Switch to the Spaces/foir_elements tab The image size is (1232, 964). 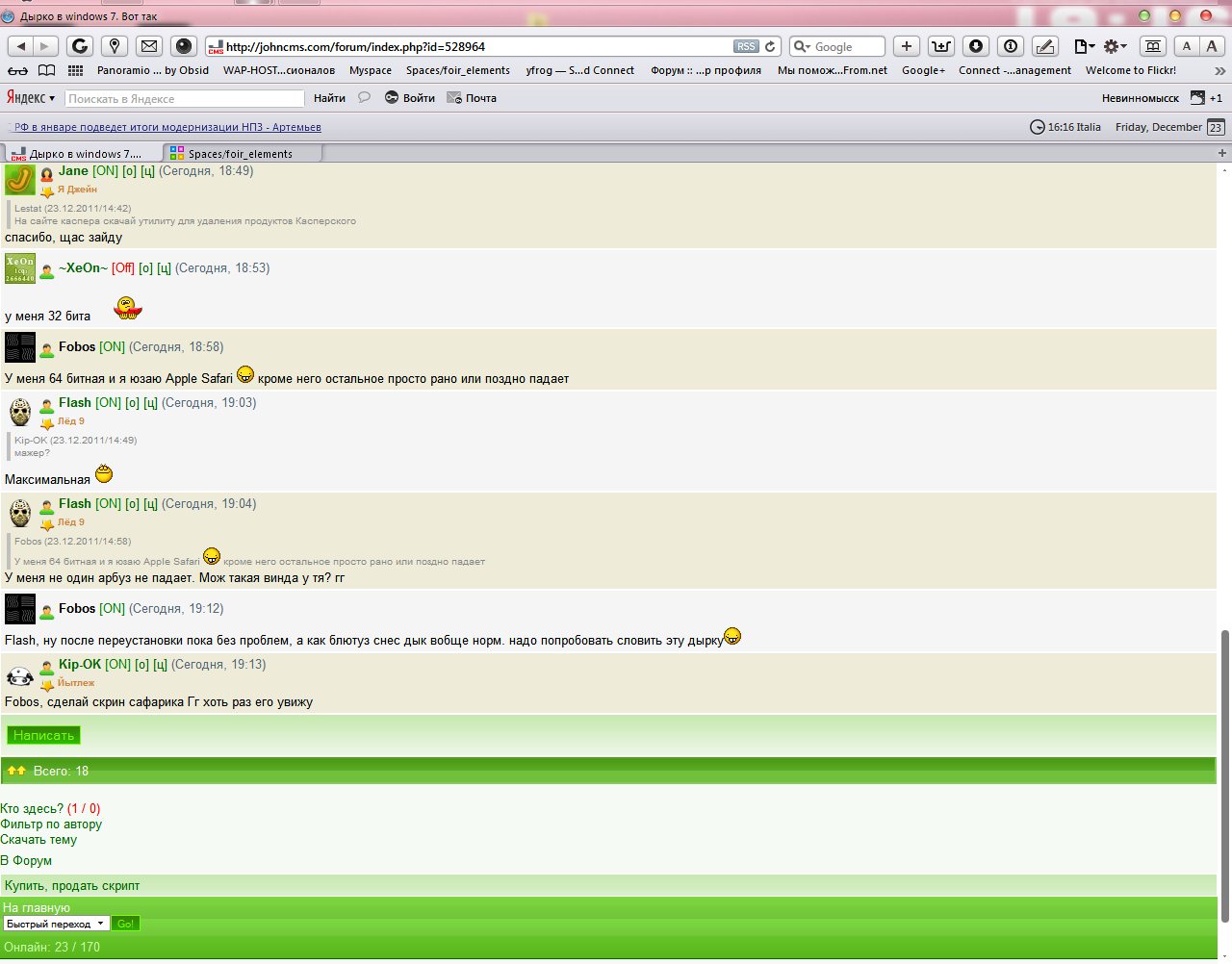[x=241, y=154]
